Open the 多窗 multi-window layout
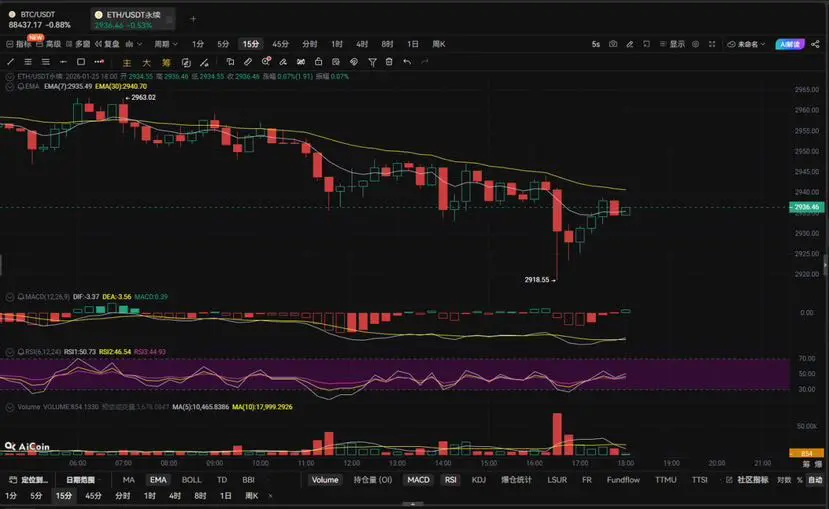The height and width of the screenshot is (509, 829). click(78, 44)
